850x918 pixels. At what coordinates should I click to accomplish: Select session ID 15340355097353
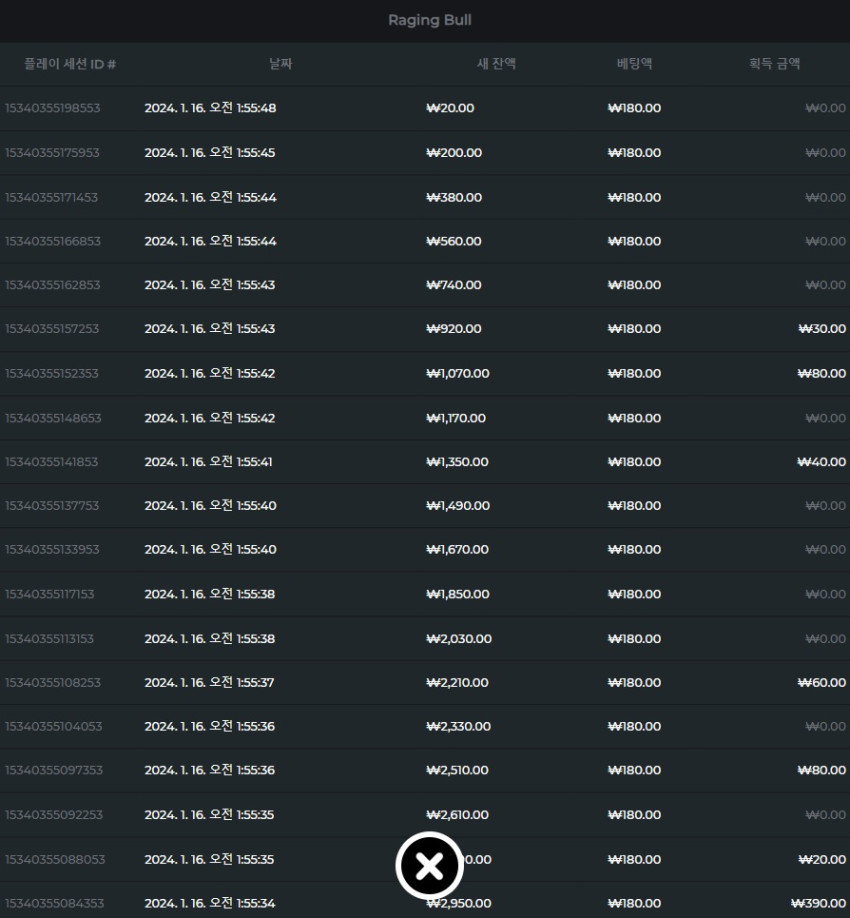[54, 770]
